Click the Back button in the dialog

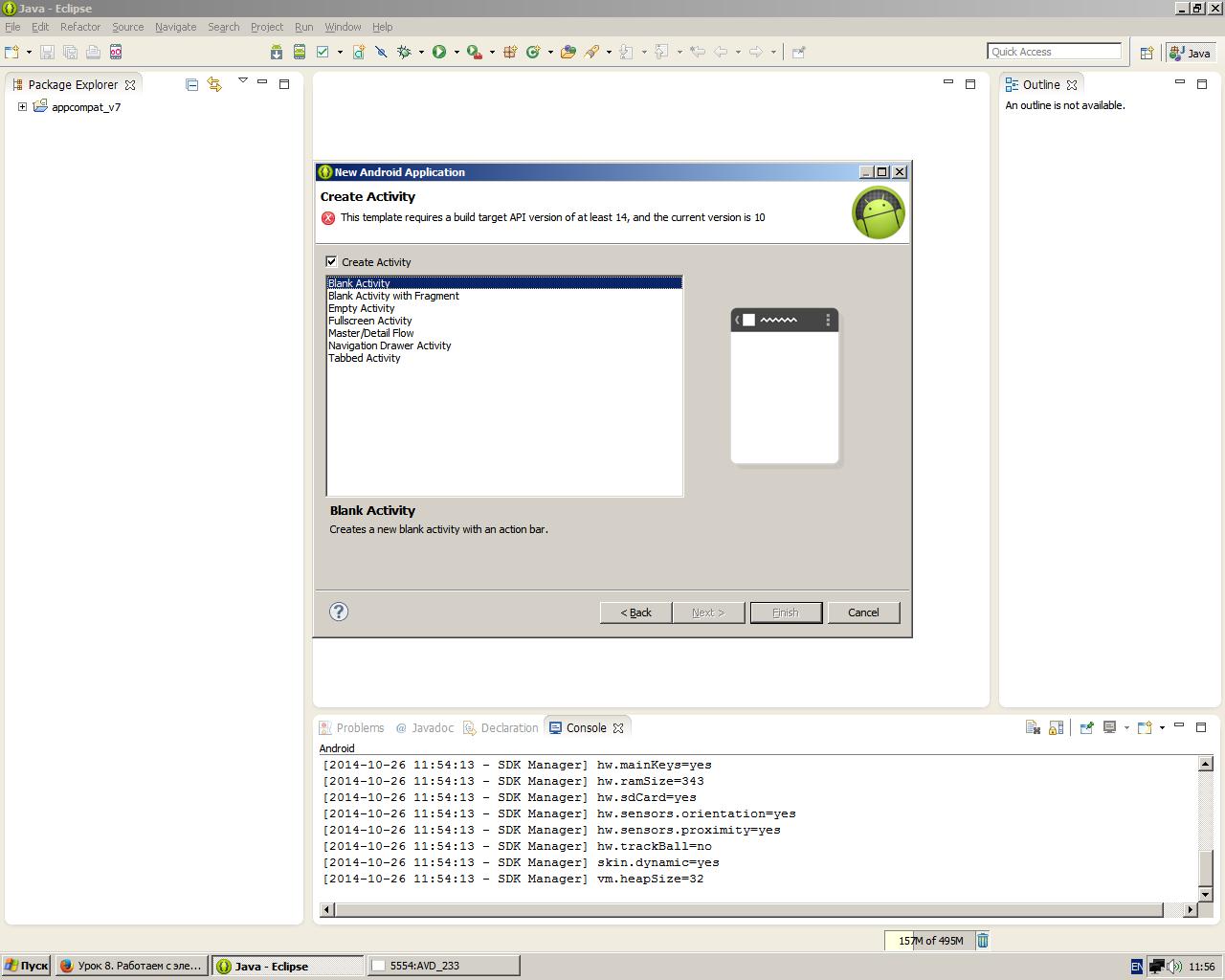tap(636, 612)
